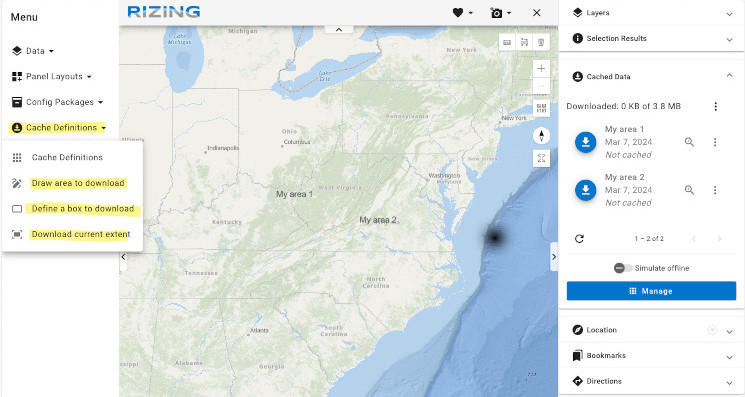Click the trash delete icon on map
Image resolution: width=745 pixels, height=397 pixels.
click(x=541, y=43)
